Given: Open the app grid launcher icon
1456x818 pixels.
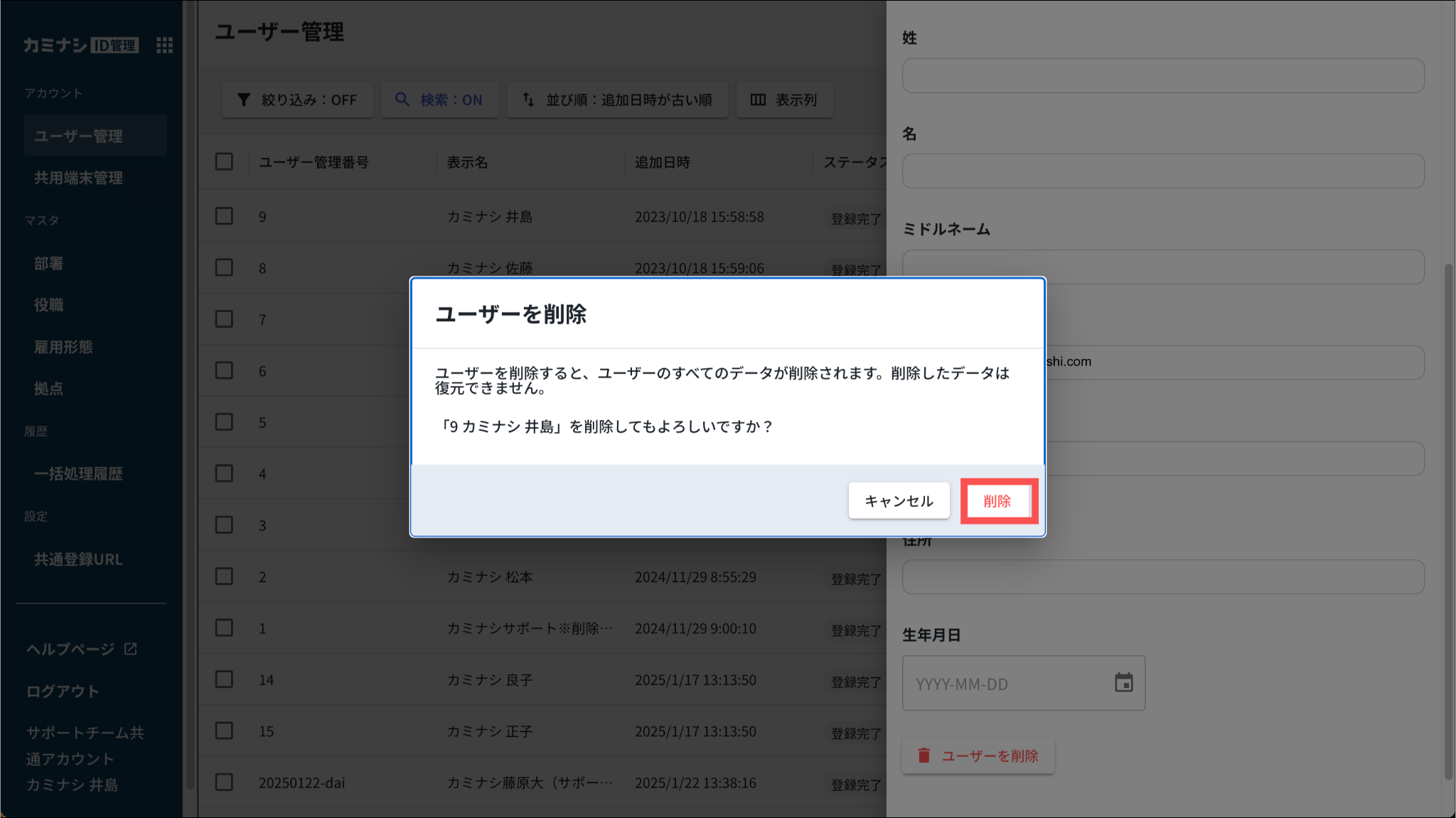Looking at the screenshot, I should [x=164, y=45].
